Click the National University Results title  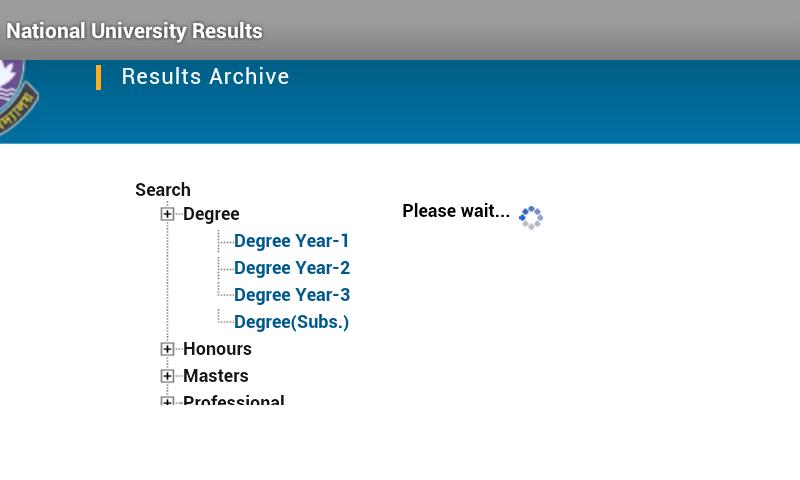(x=134, y=31)
